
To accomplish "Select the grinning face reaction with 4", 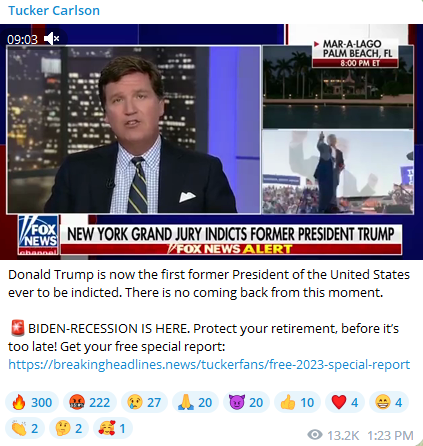I will [x=389, y=402].
